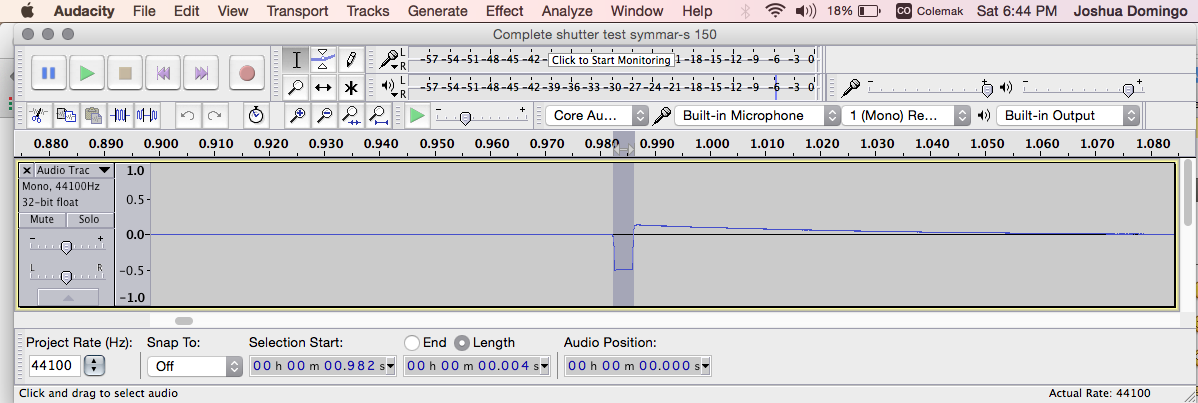Click the Zoom In magnifier button
The image size is (1198, 403).
pos(297,116)
